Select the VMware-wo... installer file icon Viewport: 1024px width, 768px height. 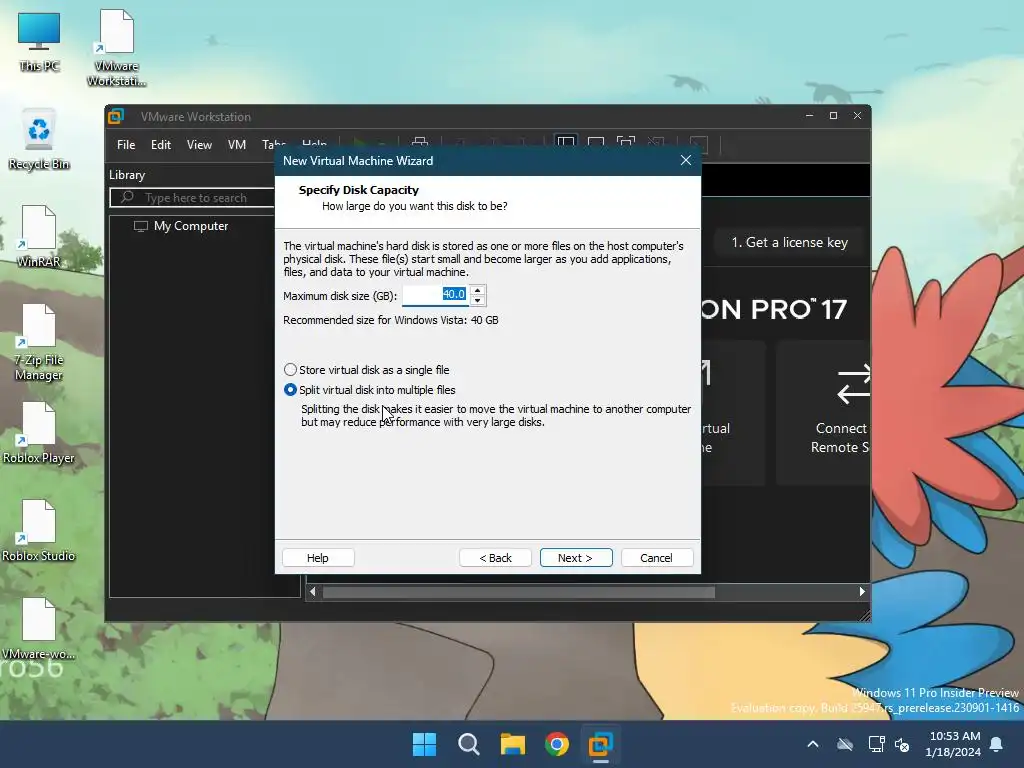pyautogui.click(x=39, y=629)
